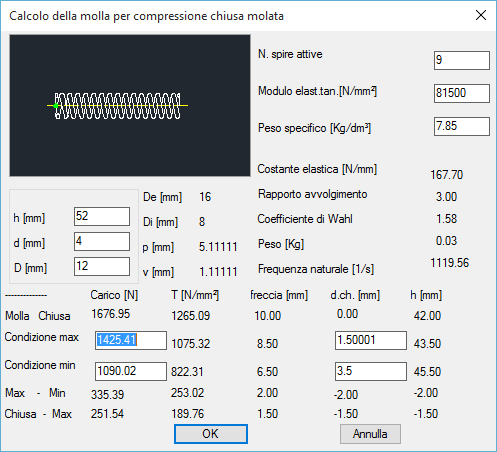Select the Modulo elast.tan. input field
497x452 pixels.
pyautogui.click(x=462, y=93)
